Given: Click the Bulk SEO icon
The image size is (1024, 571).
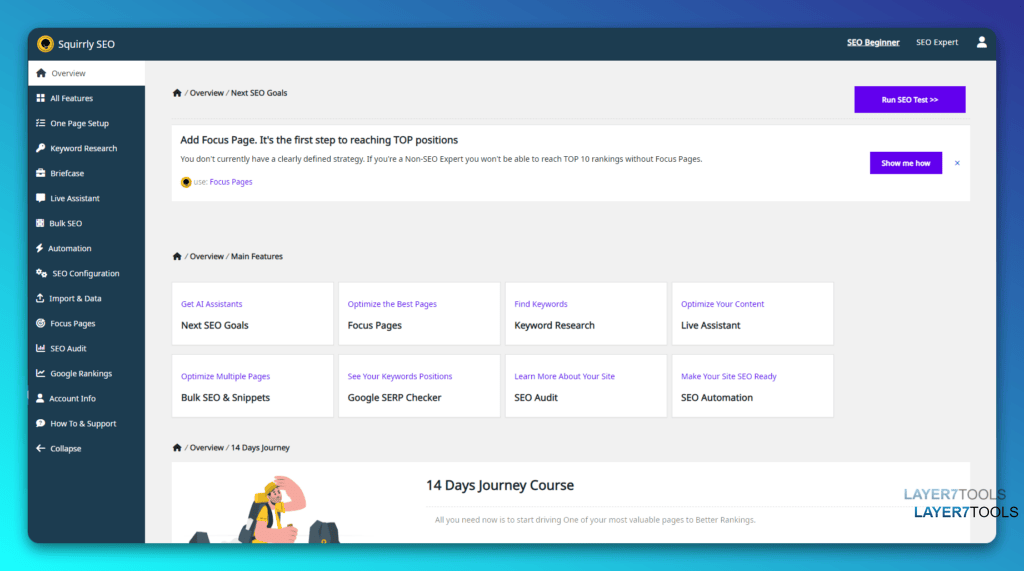Looking at the screenshot, I should [x=40, y=223].
